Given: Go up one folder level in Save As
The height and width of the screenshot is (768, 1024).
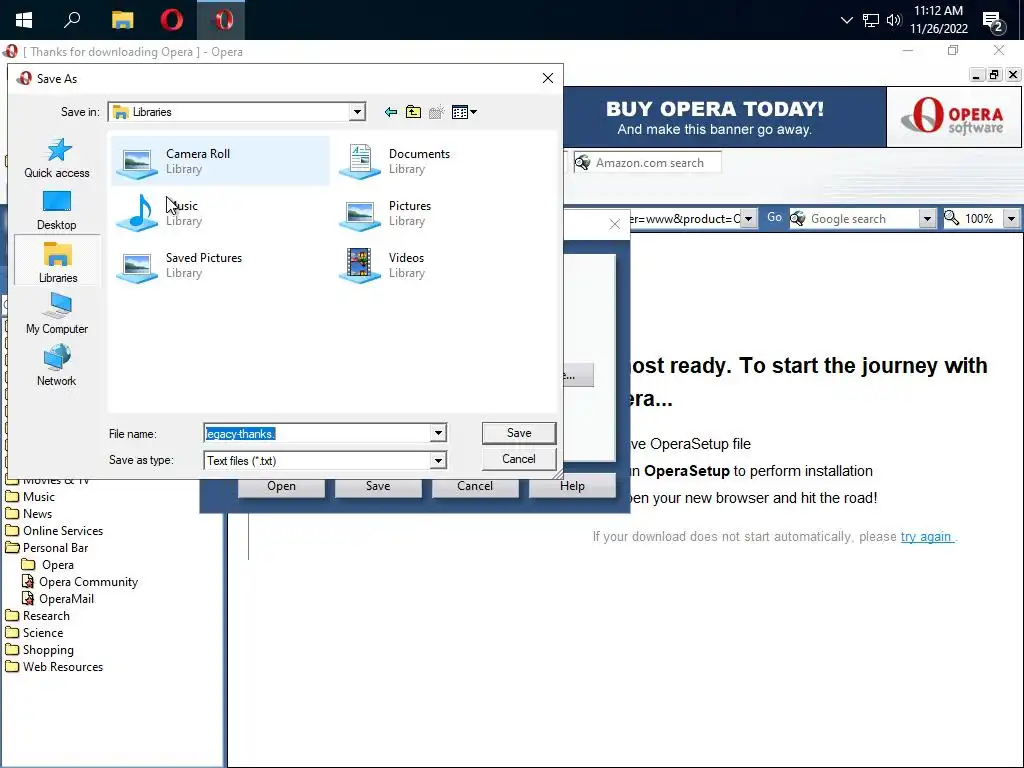Looking at the screenshot, I should coord(413,112).
